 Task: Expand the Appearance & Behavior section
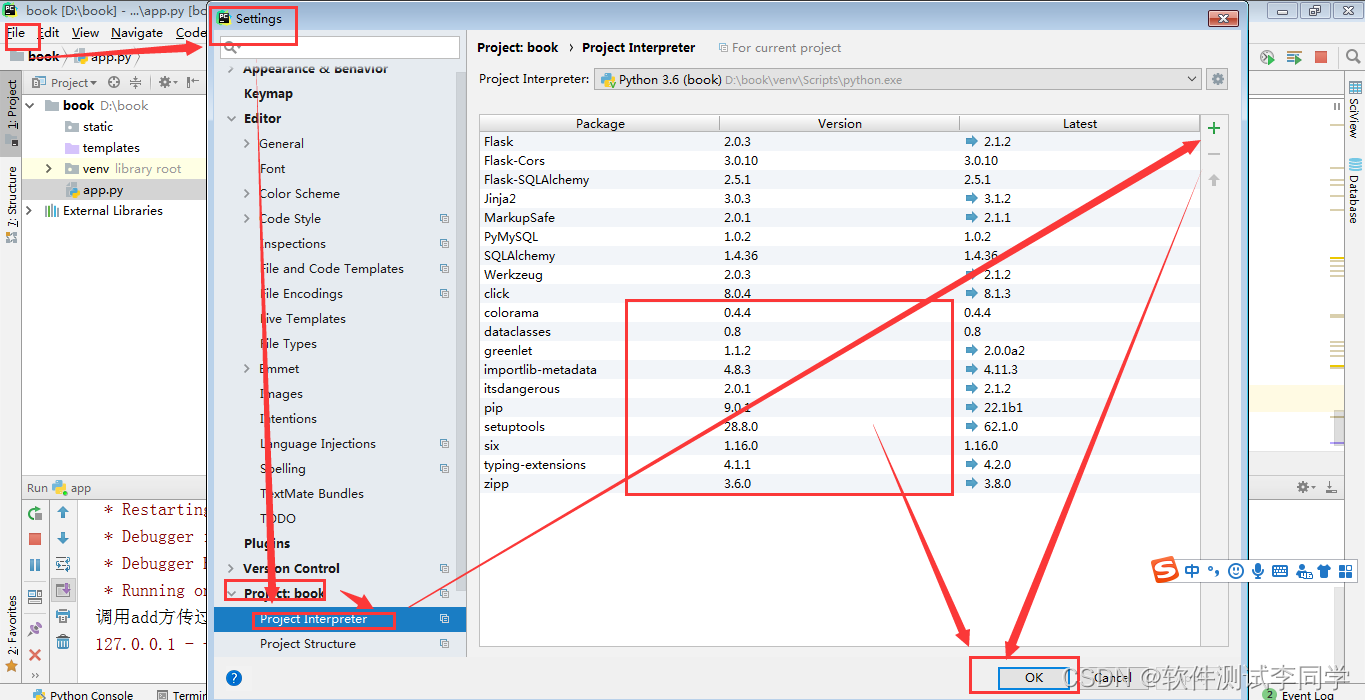(231, 69)
